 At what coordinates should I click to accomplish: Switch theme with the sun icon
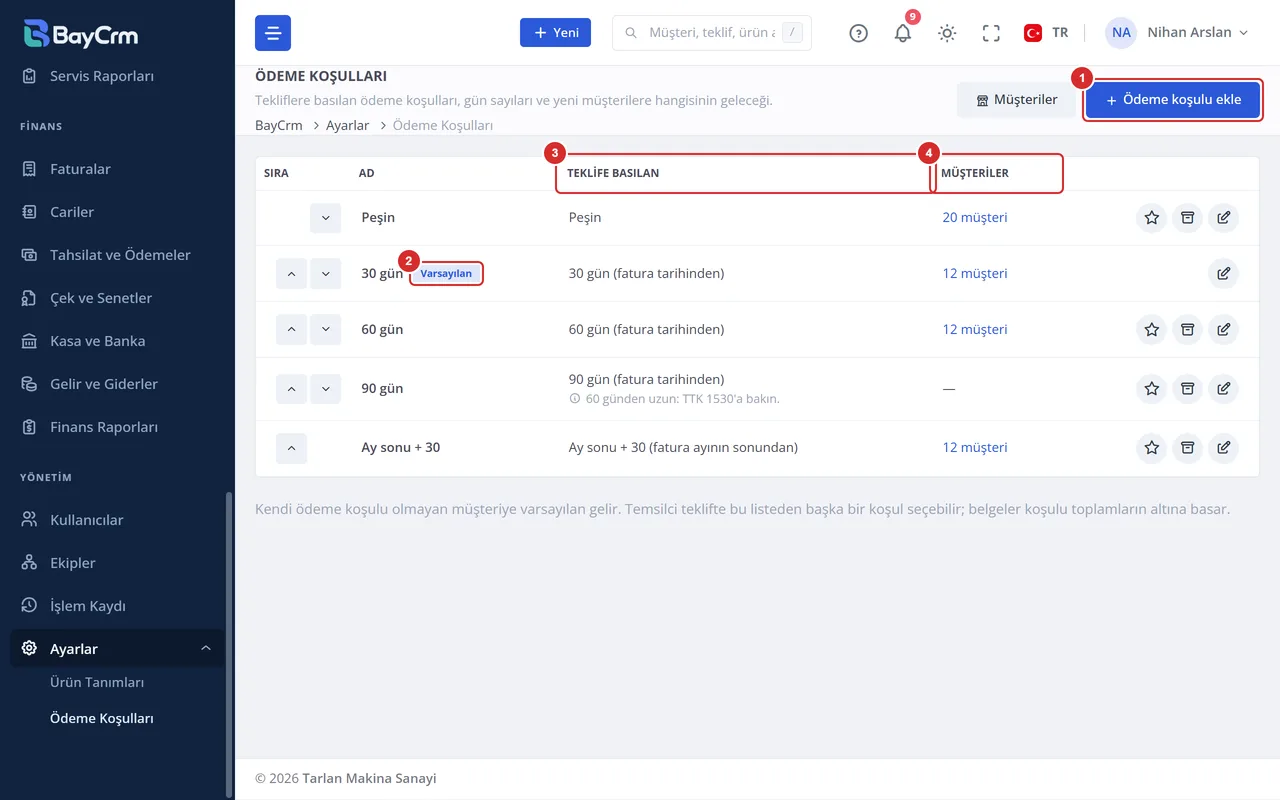pos(947,33)
